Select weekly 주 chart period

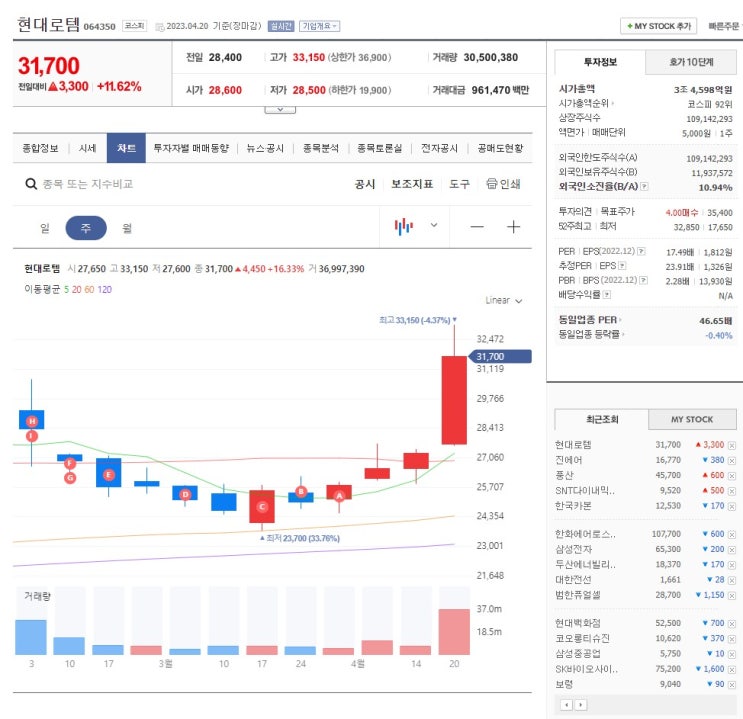[x=86, y=228]
